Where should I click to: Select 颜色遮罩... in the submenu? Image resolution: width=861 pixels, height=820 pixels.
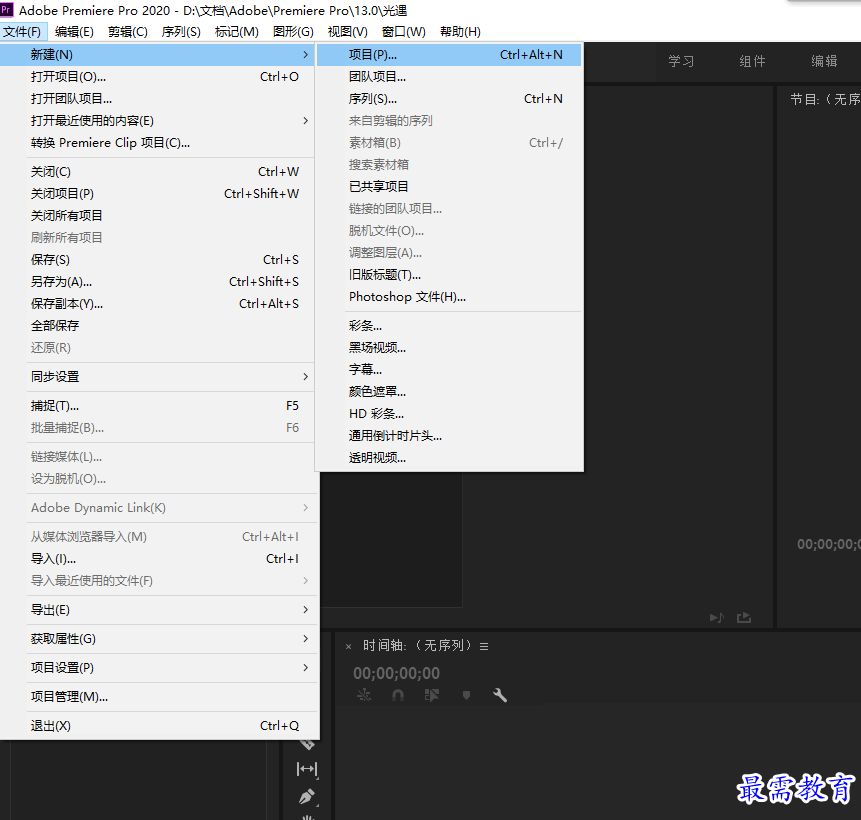coord(449,392)
